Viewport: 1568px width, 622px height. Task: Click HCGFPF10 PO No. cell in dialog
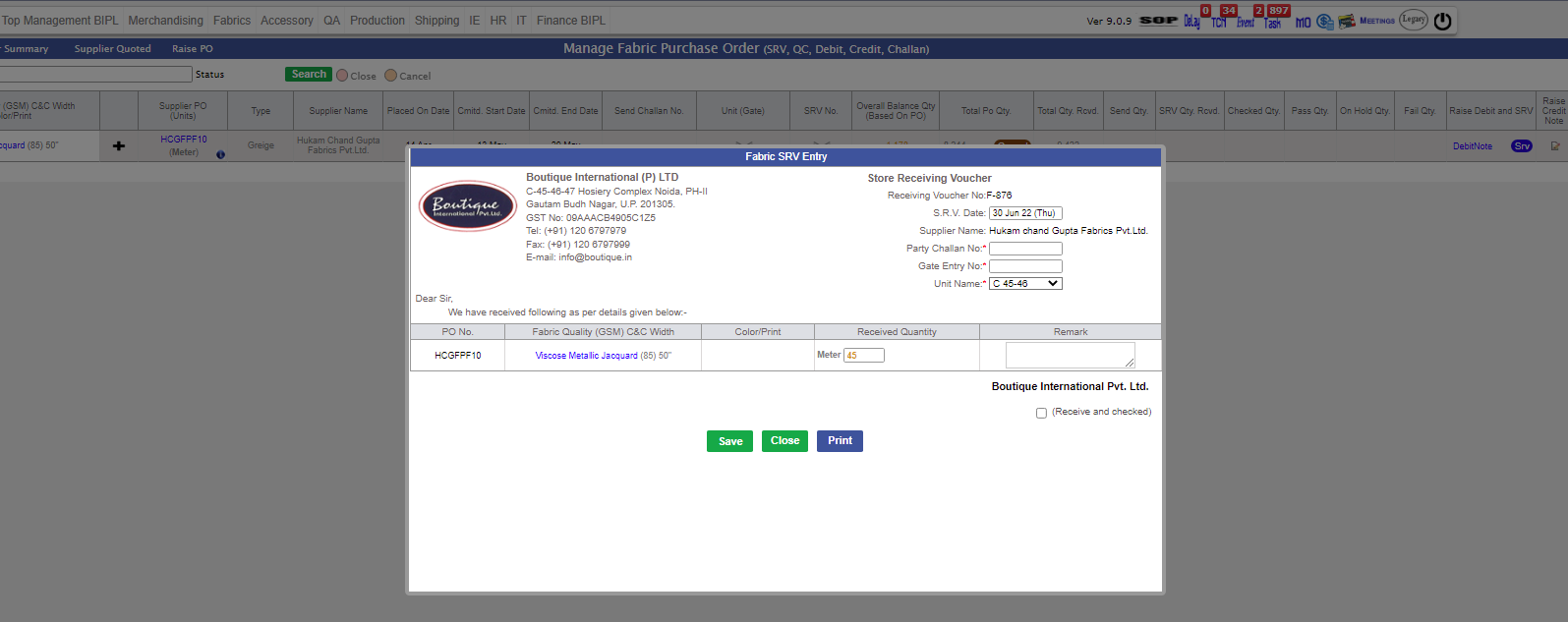pos(458,356)
